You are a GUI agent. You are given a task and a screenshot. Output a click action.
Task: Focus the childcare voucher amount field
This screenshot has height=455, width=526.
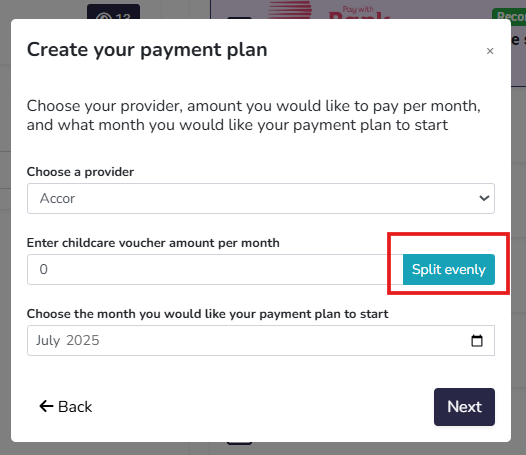(215, 269)
